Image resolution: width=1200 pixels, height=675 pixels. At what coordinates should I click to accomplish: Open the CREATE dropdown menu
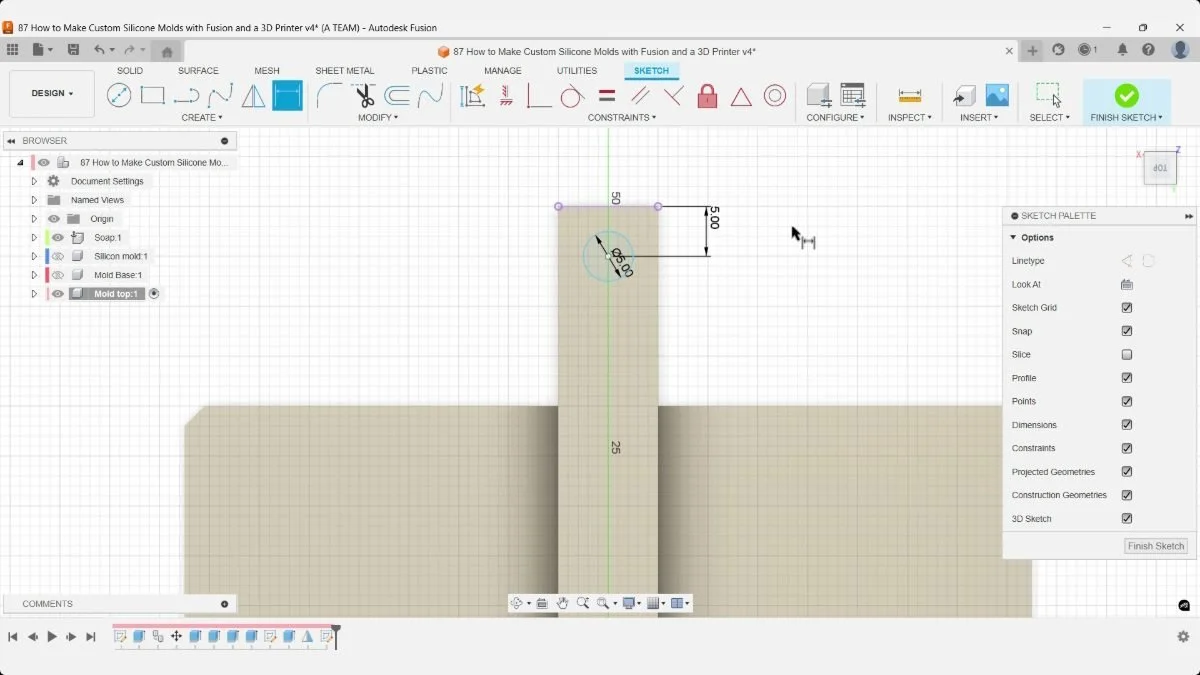[203, 118]
